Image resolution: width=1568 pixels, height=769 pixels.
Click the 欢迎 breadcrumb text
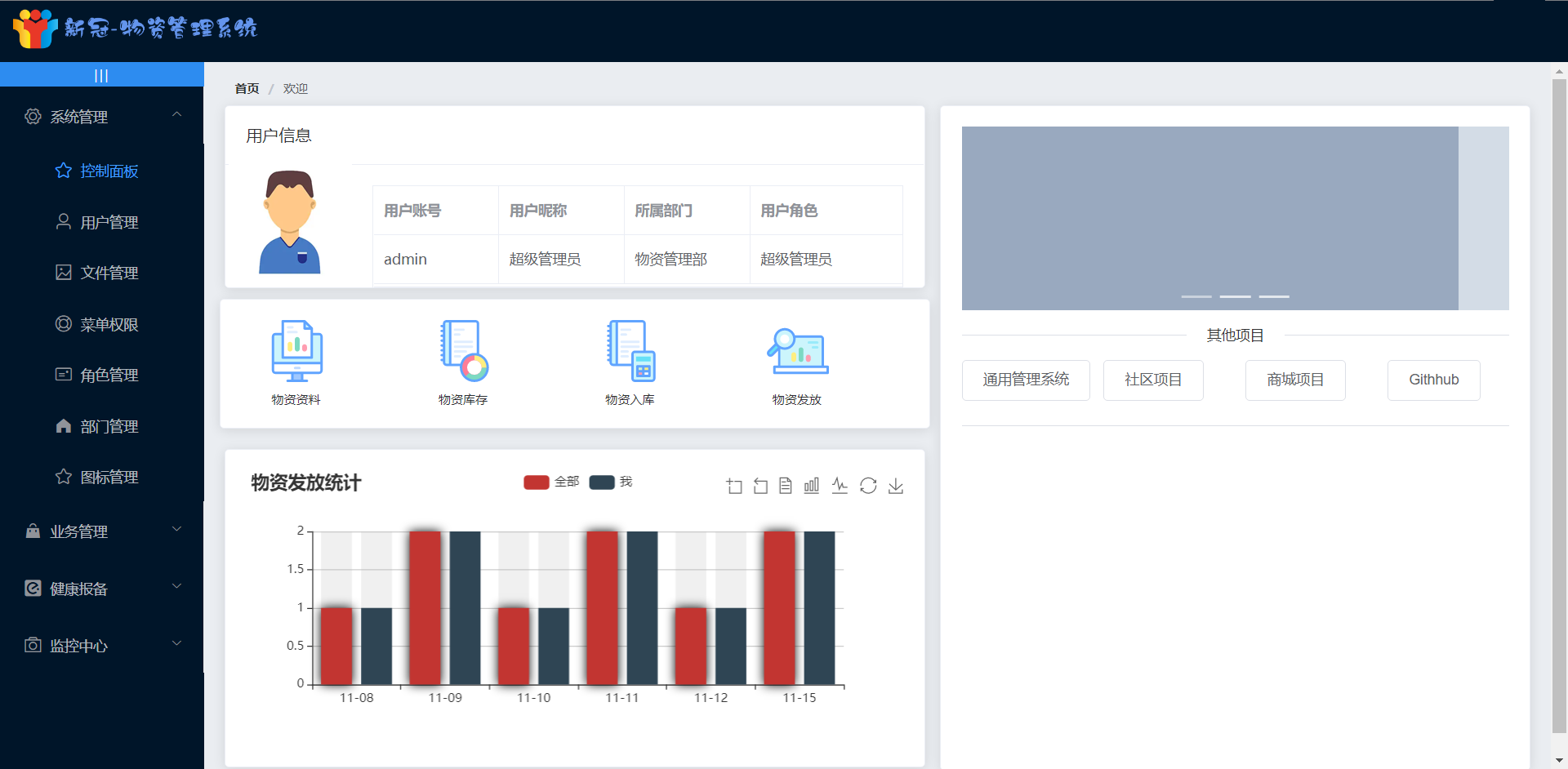pyautogui.click(x=296, y=88)
